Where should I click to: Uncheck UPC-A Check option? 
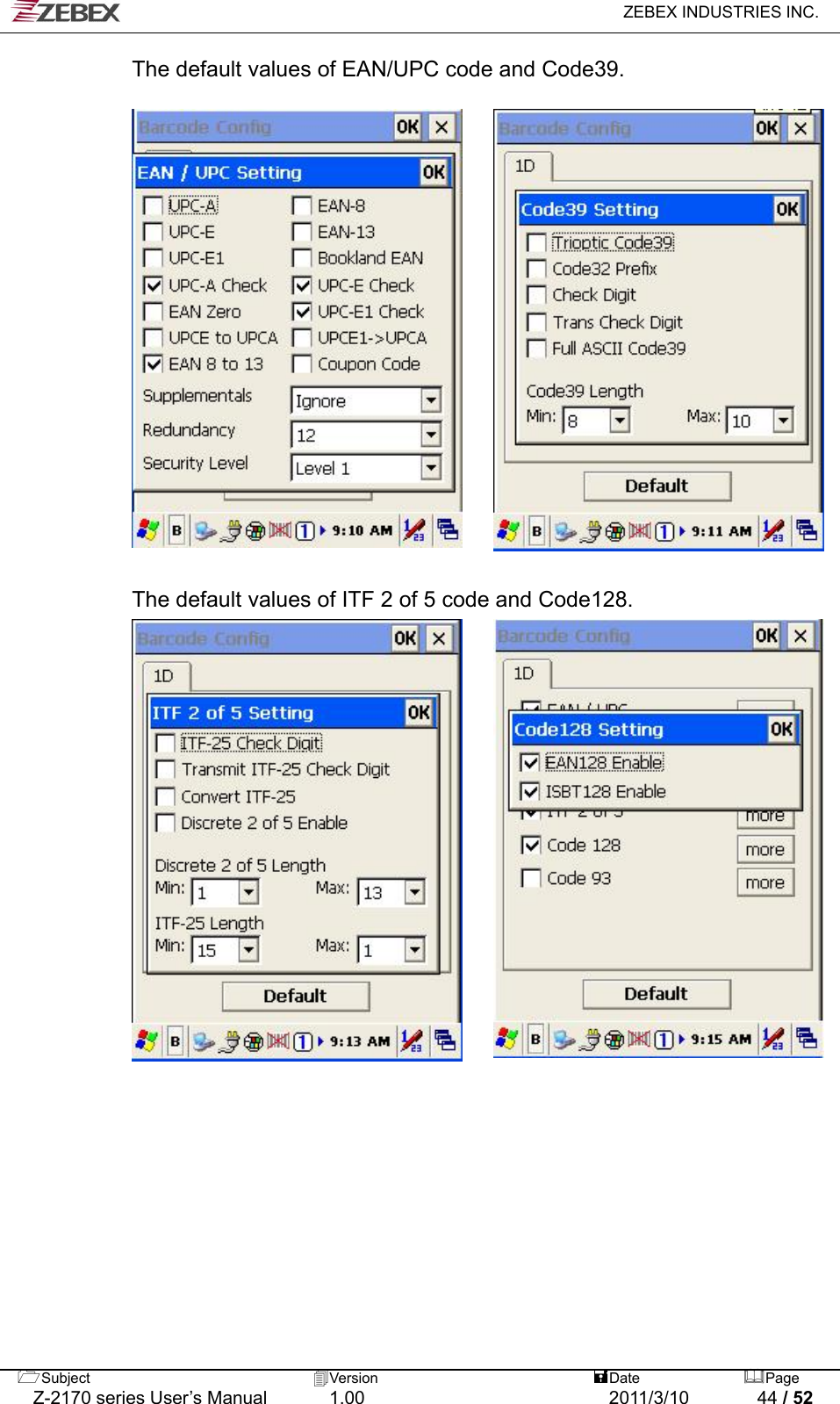point(153,285)
